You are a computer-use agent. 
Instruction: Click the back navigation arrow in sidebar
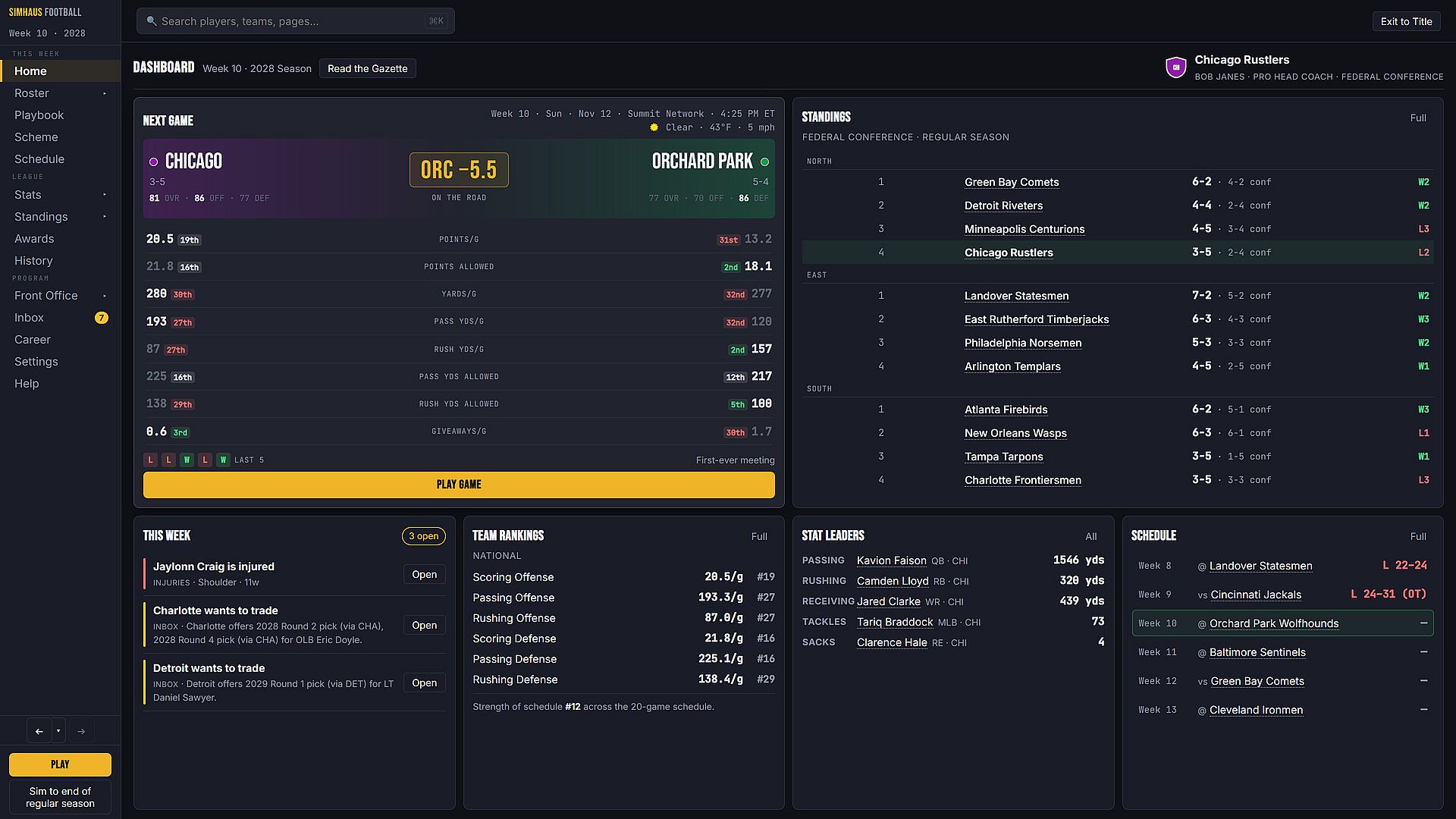(39, 731)
